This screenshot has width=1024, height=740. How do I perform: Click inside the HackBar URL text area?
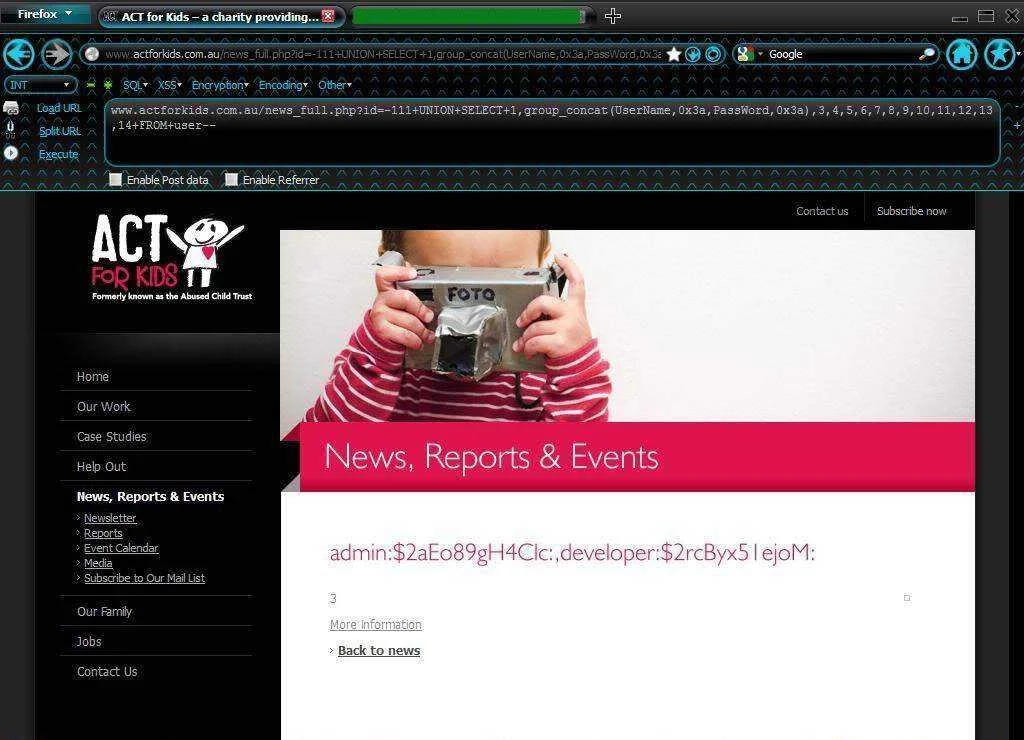(552, 133)
